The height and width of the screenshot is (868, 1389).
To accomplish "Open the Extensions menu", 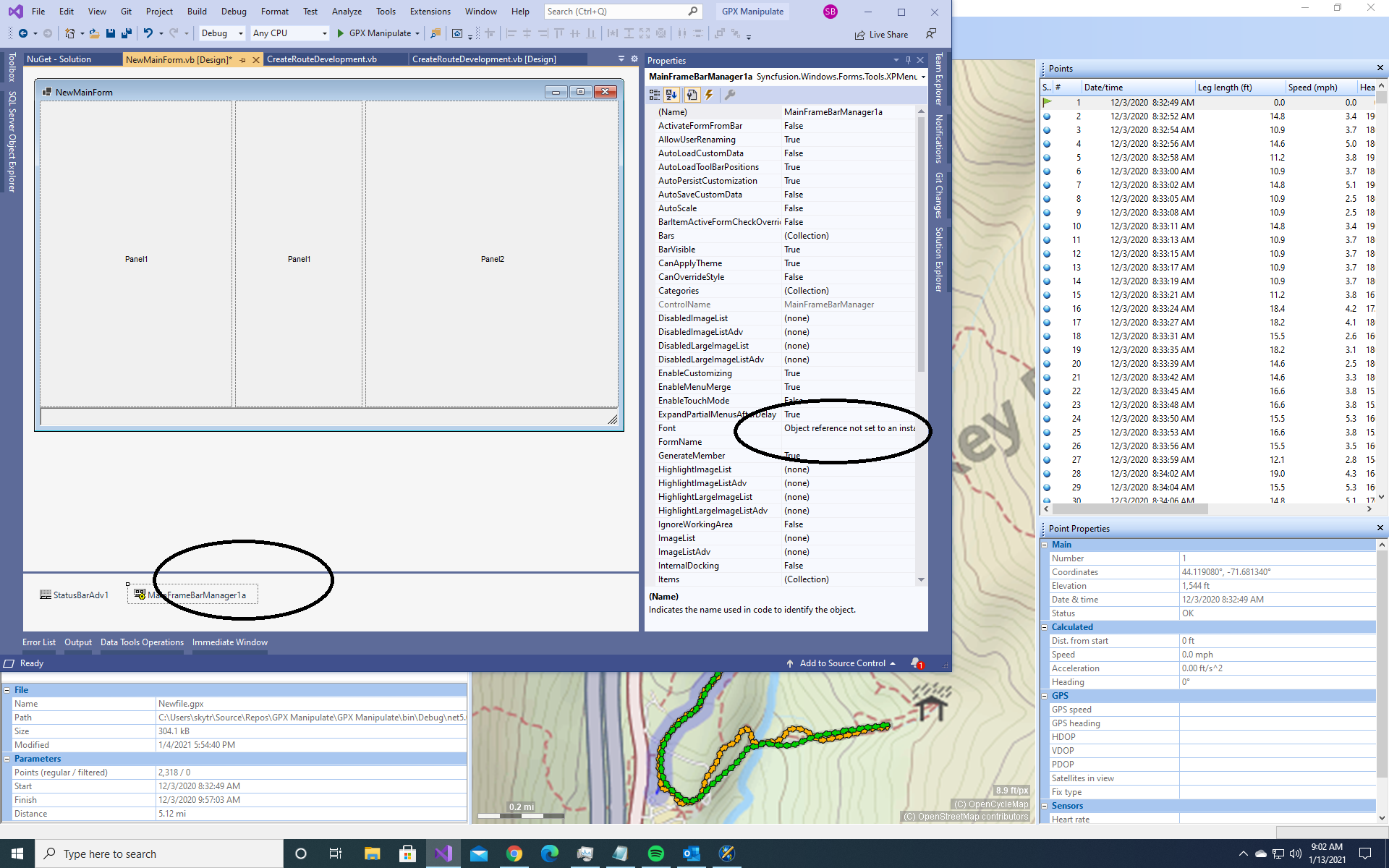I will pyautogui.click(x=430, y=12).
